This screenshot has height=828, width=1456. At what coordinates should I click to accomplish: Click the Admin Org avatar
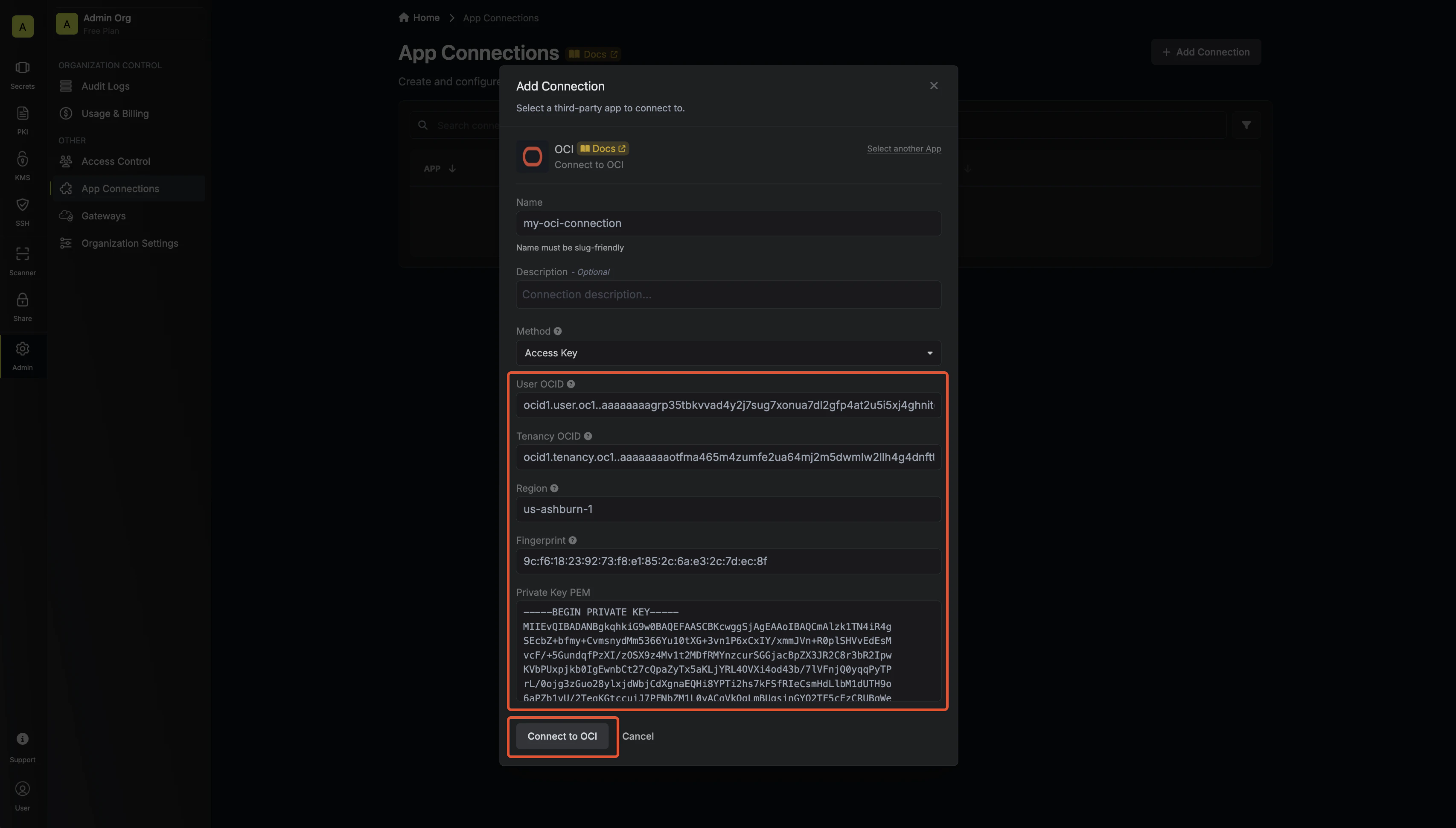(67, 24)
